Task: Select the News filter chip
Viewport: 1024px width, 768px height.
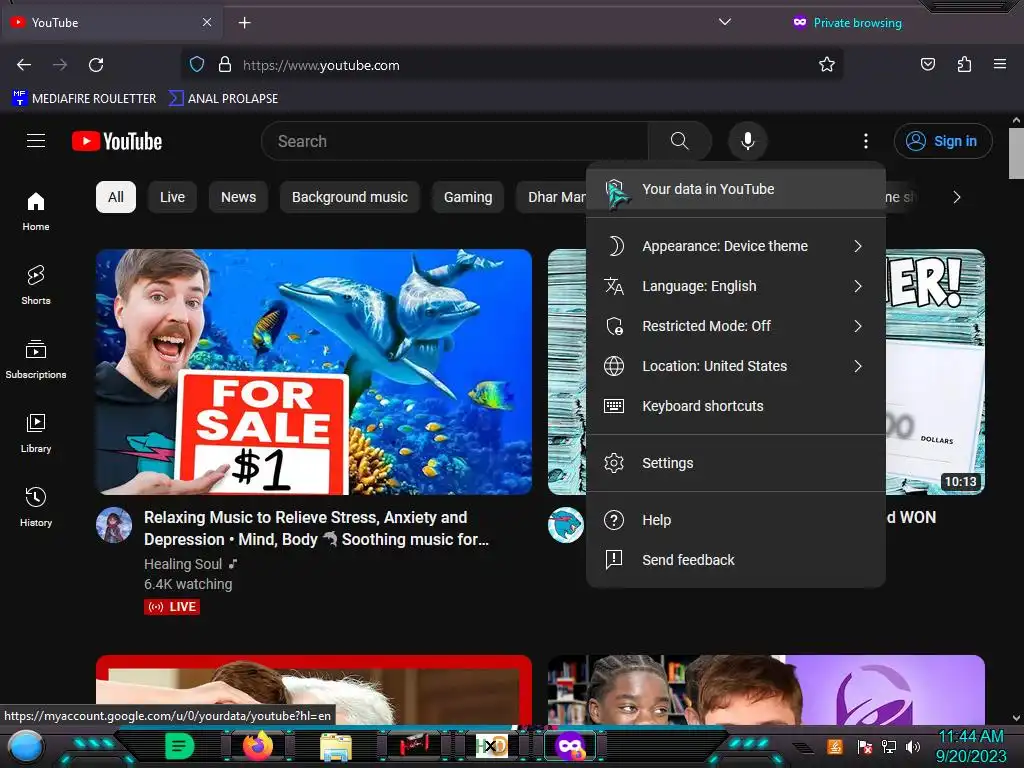Action: [x=238, y=197]
